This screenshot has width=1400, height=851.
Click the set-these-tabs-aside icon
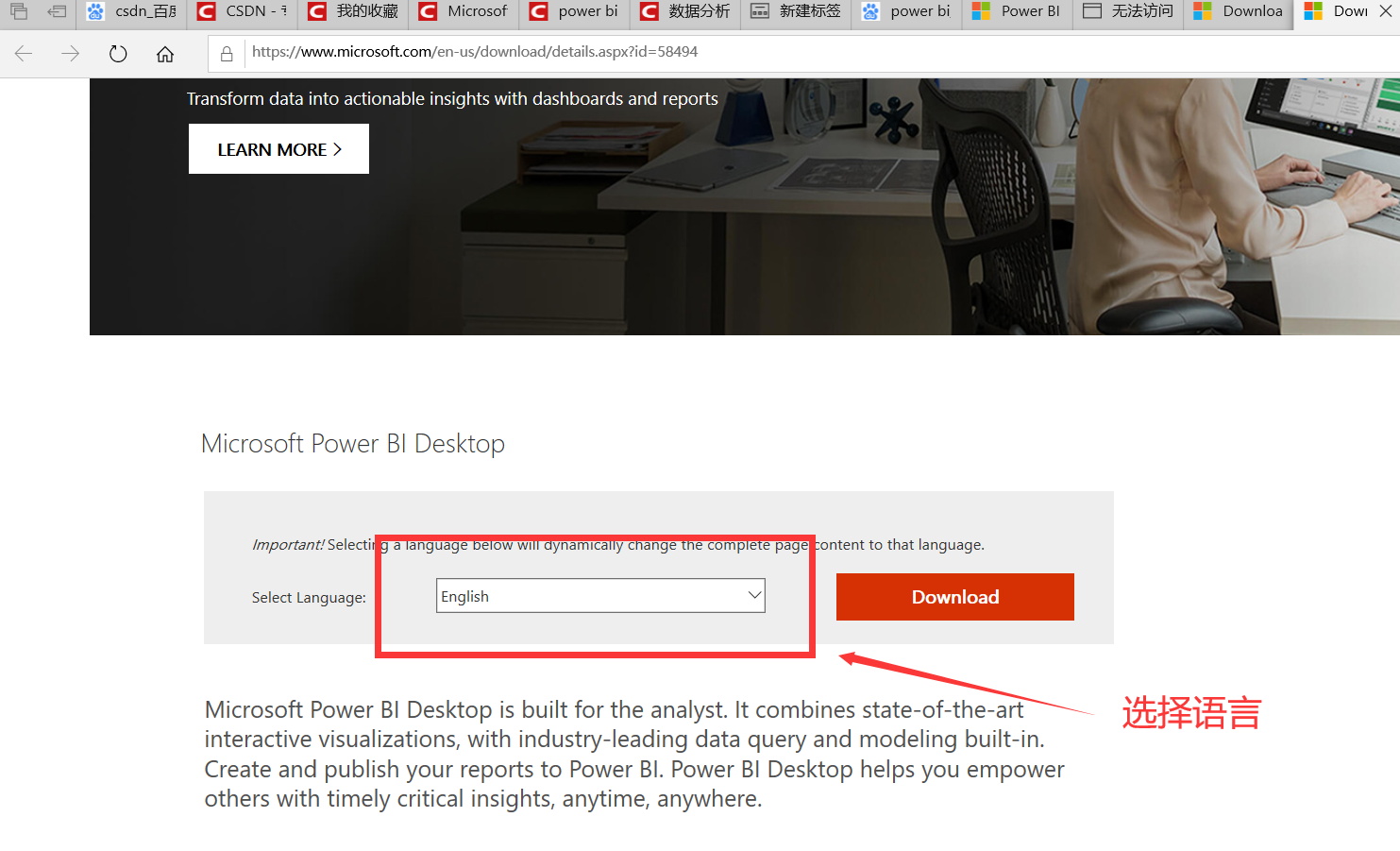(57, 12)
